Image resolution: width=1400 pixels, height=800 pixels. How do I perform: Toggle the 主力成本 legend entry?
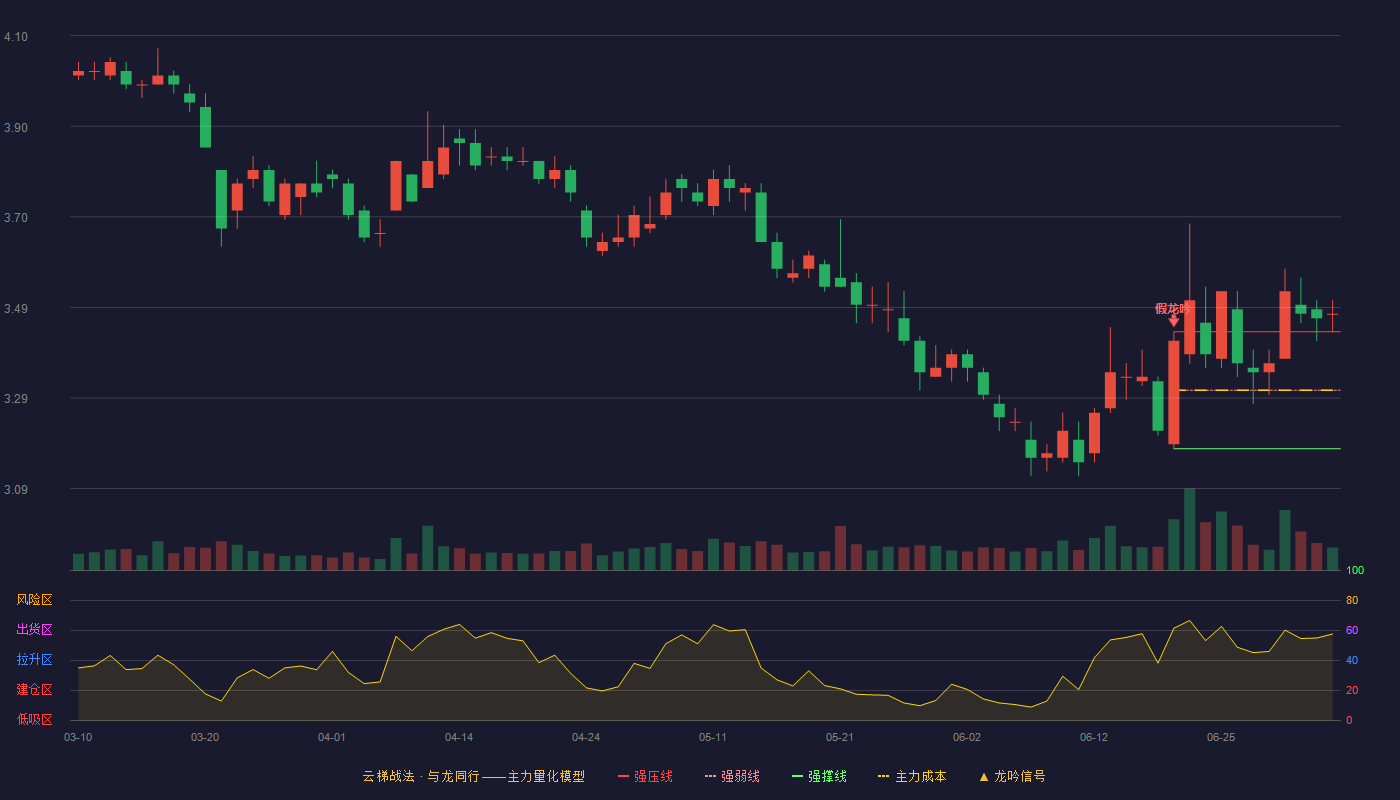(x=912, y=776)
